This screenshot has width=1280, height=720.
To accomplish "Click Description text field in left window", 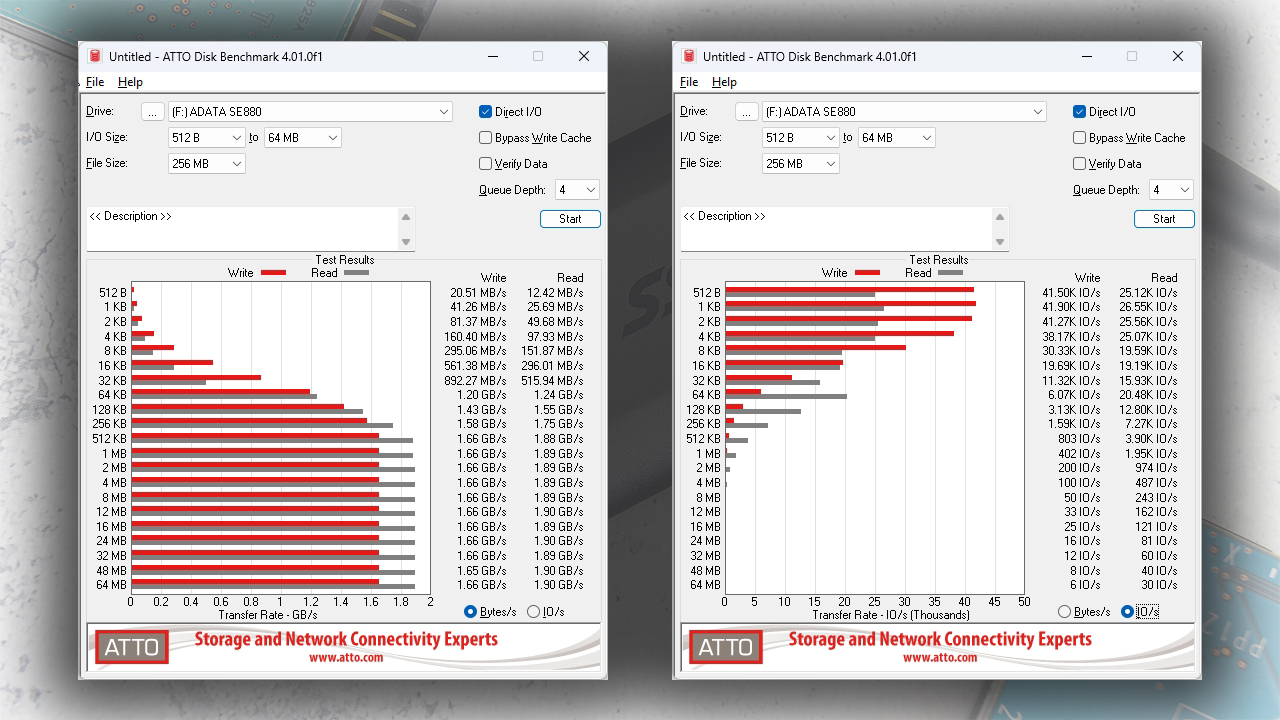I will [x=242, y=229].
